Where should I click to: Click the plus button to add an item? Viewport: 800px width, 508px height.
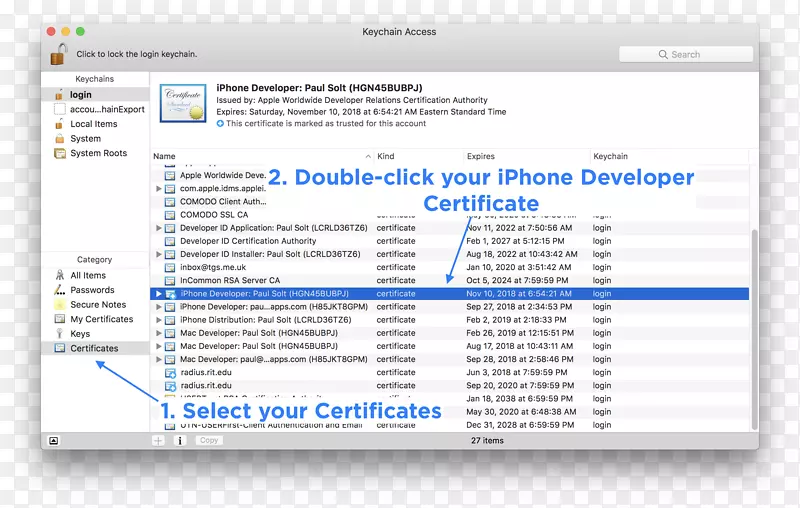point(158,440)
